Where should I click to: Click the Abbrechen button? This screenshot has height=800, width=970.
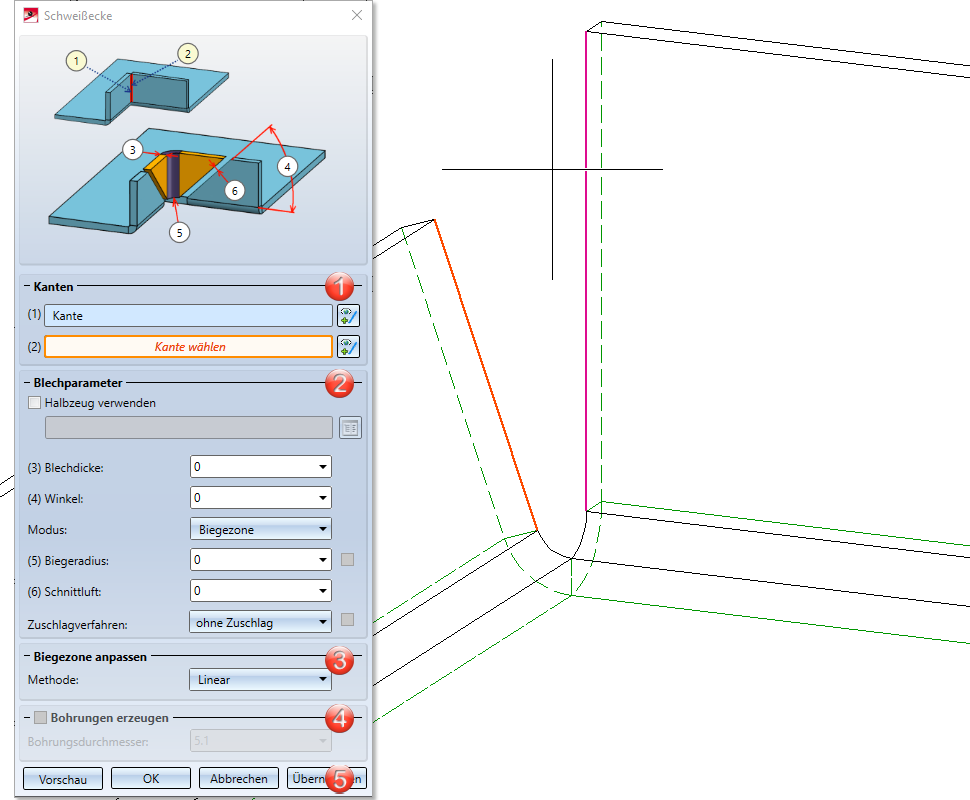239,778
